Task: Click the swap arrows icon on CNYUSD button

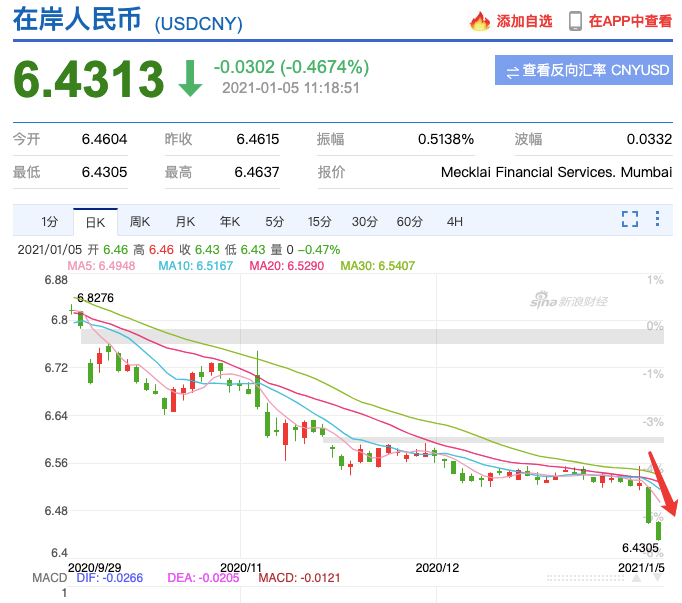Action: 513,71
